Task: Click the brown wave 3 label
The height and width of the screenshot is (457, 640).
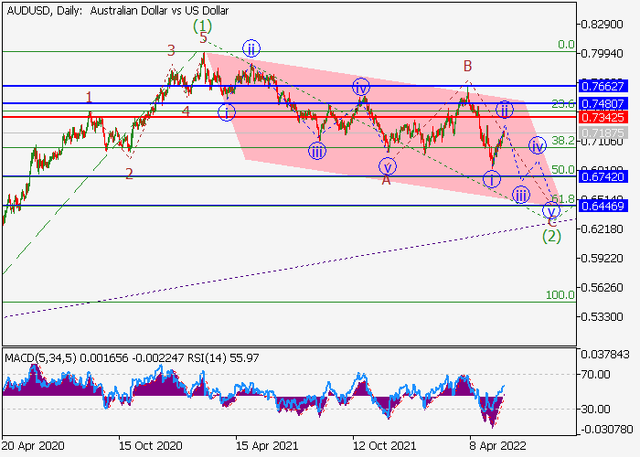Action: tap(172, 50)
